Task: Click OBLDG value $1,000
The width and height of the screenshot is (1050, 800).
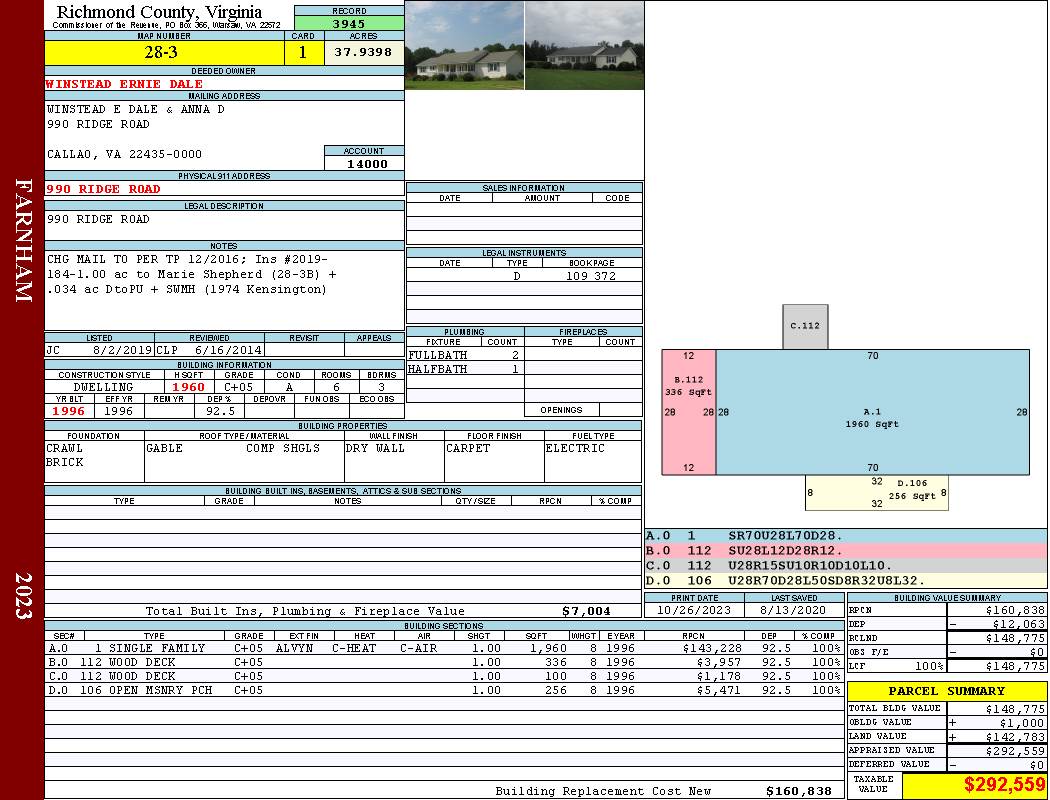Action: [x=1022, y=722]
